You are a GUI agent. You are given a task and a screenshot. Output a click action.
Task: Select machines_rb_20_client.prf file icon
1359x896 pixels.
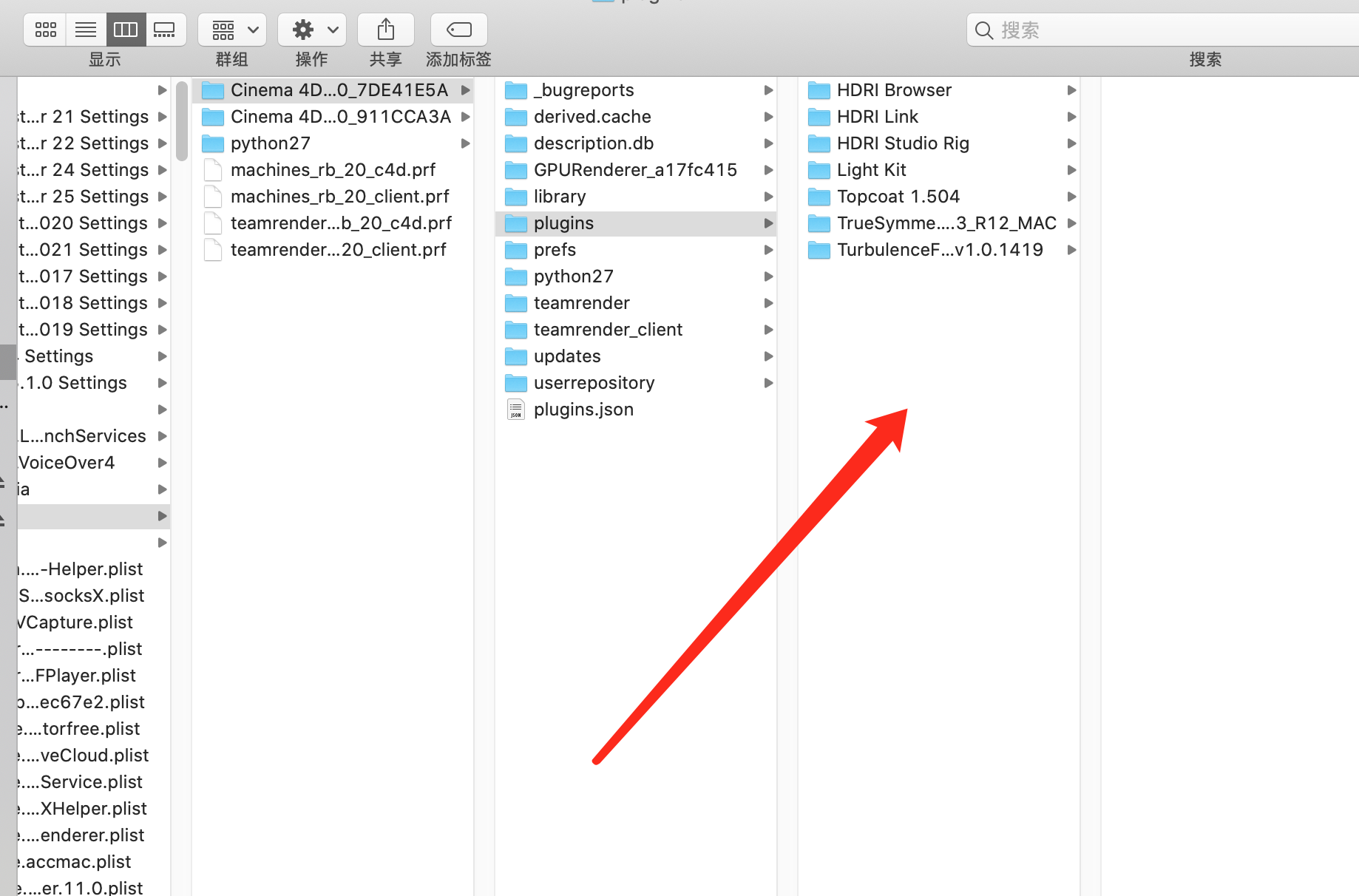point(213,197)
